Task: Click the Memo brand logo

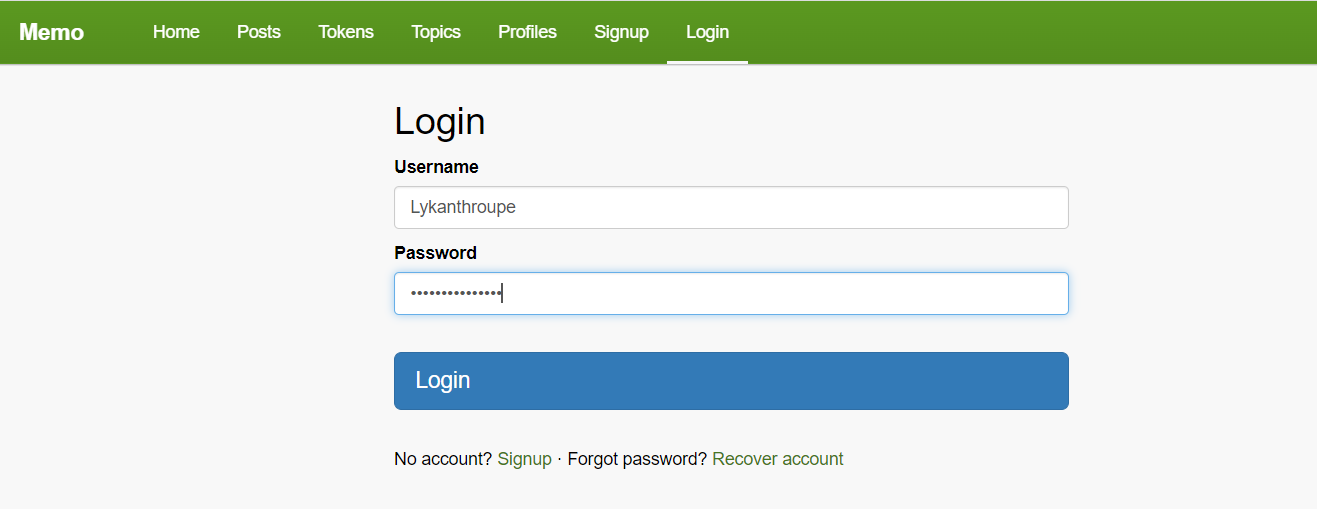Action: pos(51,32)
